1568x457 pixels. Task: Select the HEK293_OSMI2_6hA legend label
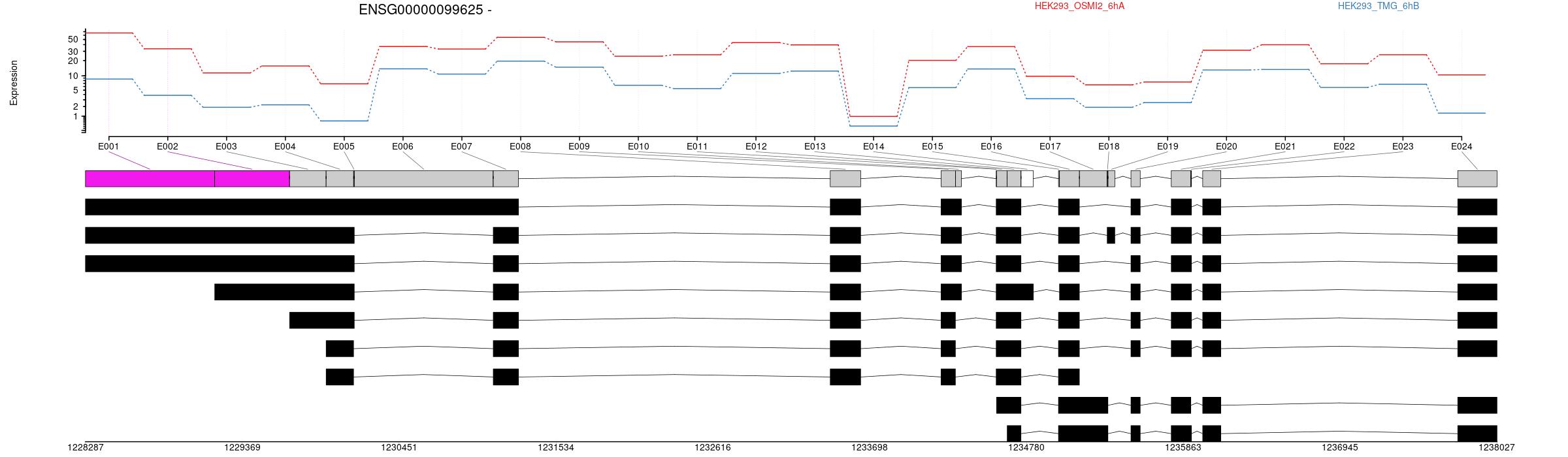pyautogui.click(x=1079, y=6)
